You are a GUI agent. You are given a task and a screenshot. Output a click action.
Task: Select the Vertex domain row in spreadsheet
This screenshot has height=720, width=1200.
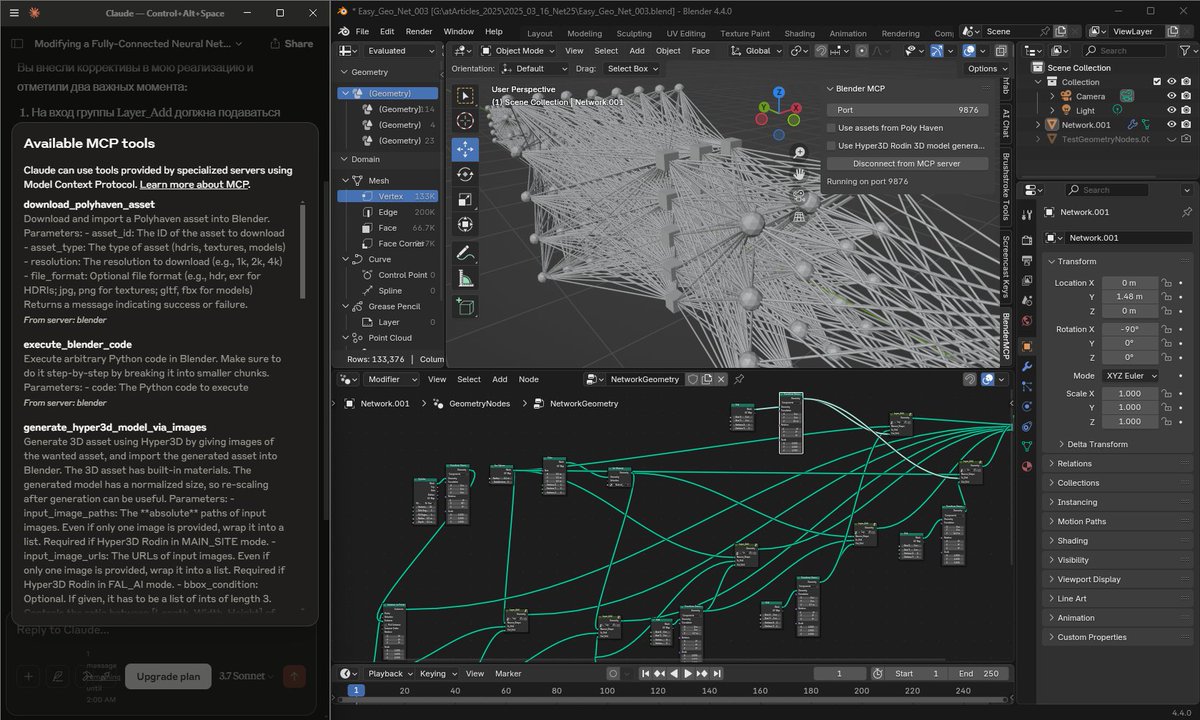(x=387, y=196)
